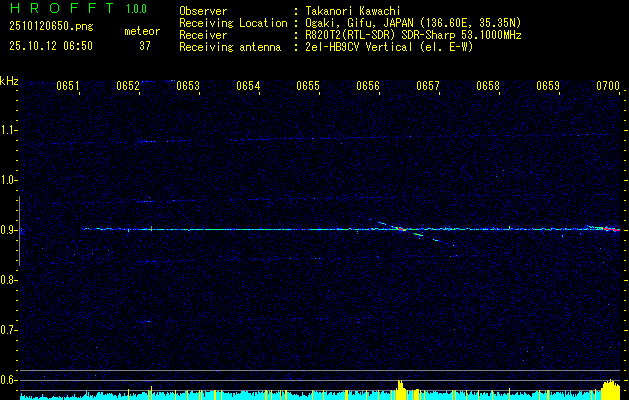Click the 0656 time marker

tap(368, 85)
